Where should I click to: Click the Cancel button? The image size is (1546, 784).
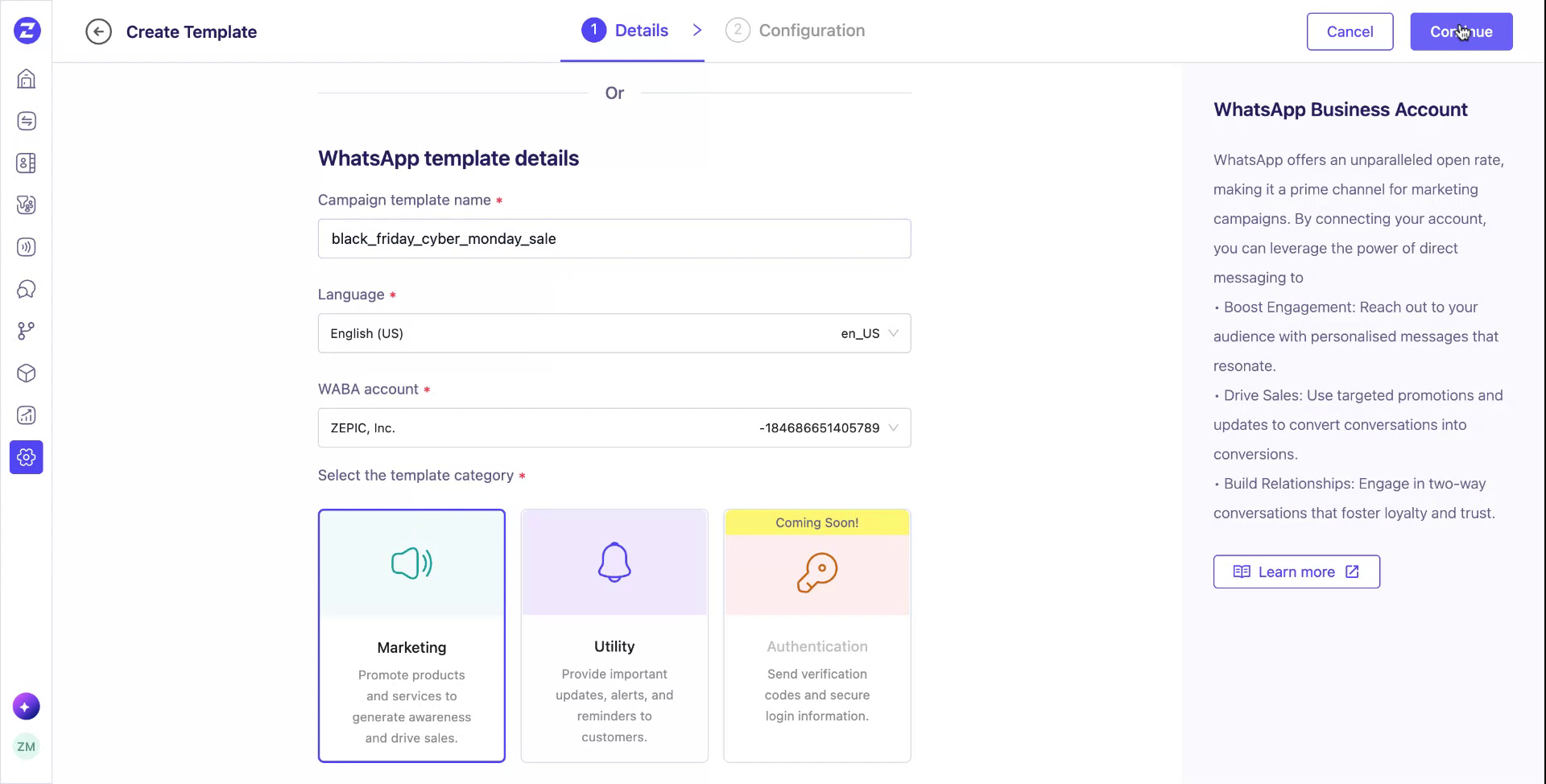[x=1350, y=31]
